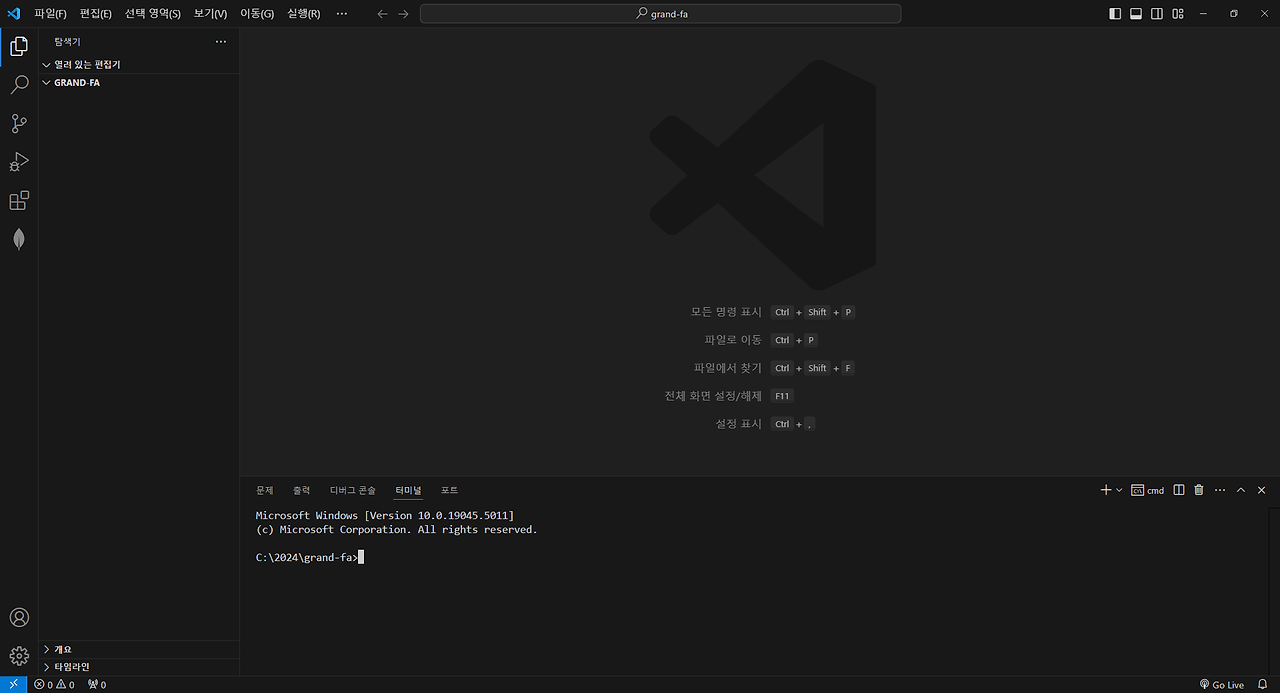Click the 탐색기 panel title

(x=67, y=42)
